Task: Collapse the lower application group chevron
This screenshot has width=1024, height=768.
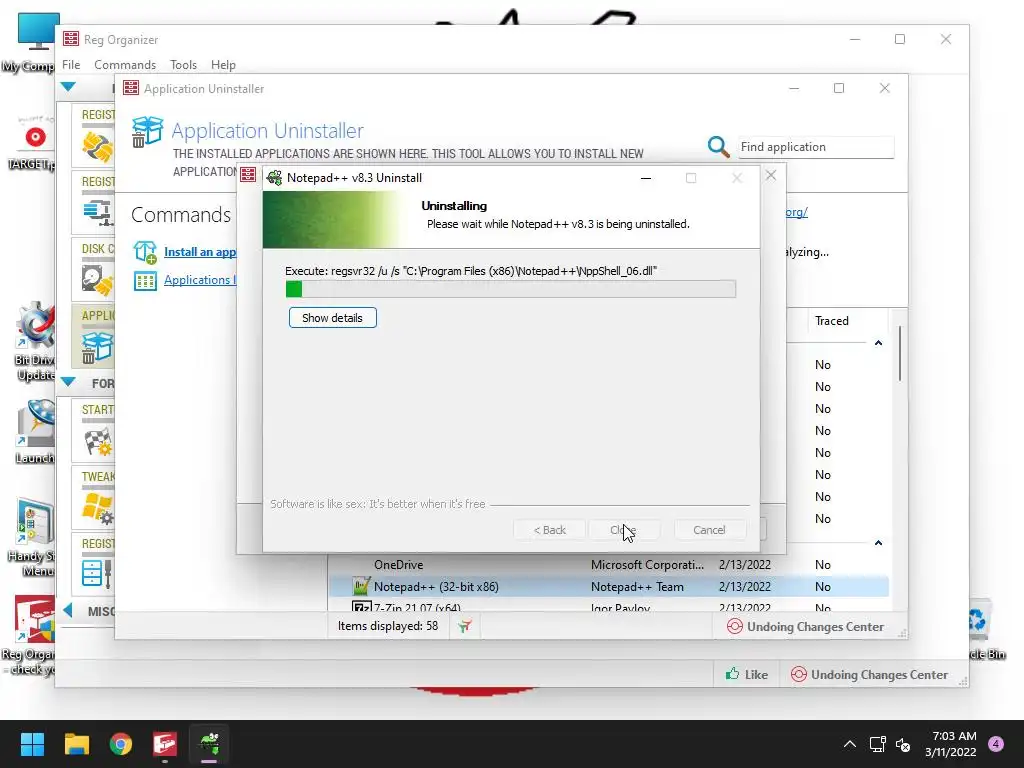Action: [x=878, y=543]
